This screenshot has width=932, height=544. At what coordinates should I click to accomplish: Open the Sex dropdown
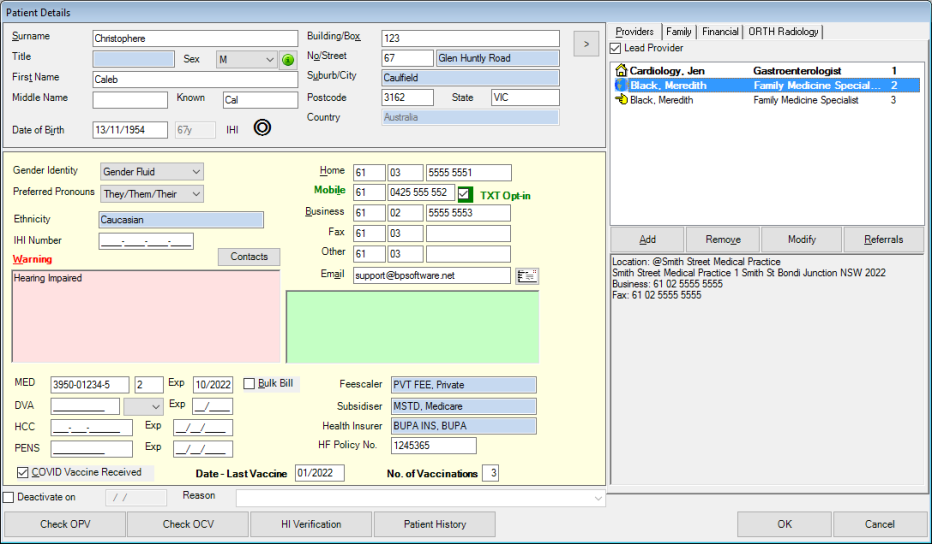pos(246,59)
